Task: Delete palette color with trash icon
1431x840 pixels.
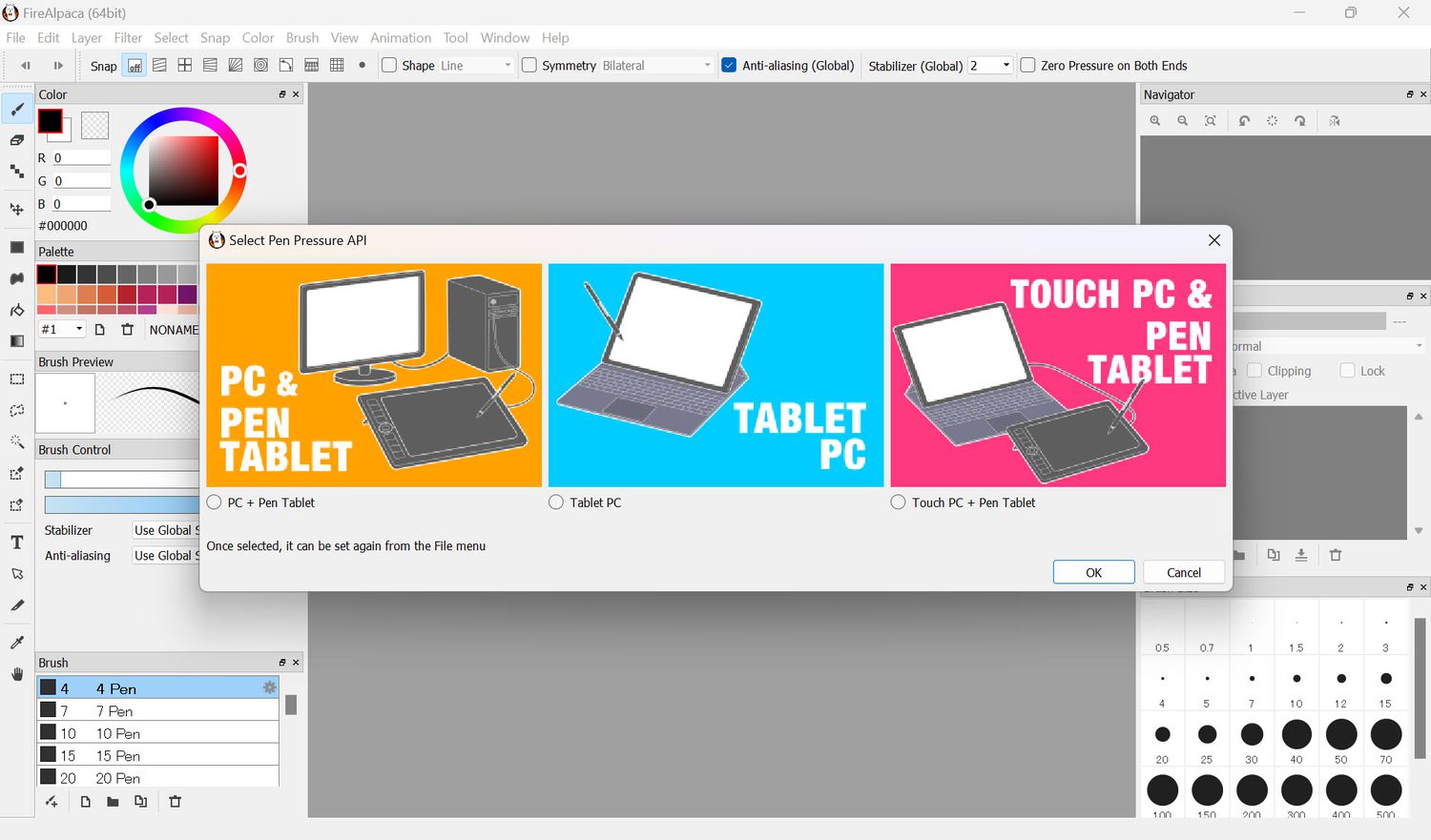Action: tap(127, 329)
